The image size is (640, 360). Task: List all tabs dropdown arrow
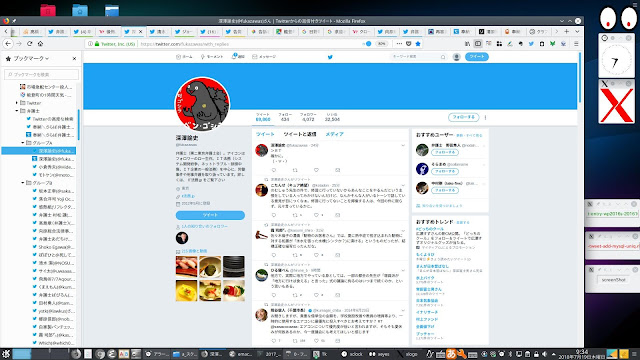pyautogui.click(x=577, y=31)
